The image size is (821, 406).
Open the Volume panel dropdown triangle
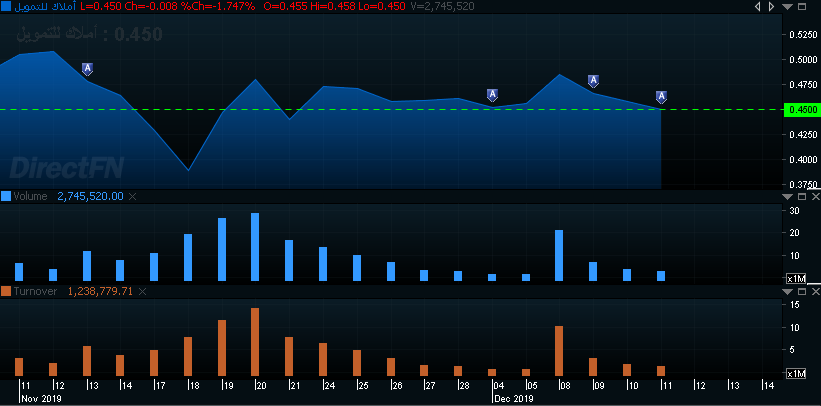[x=786, y=197]
